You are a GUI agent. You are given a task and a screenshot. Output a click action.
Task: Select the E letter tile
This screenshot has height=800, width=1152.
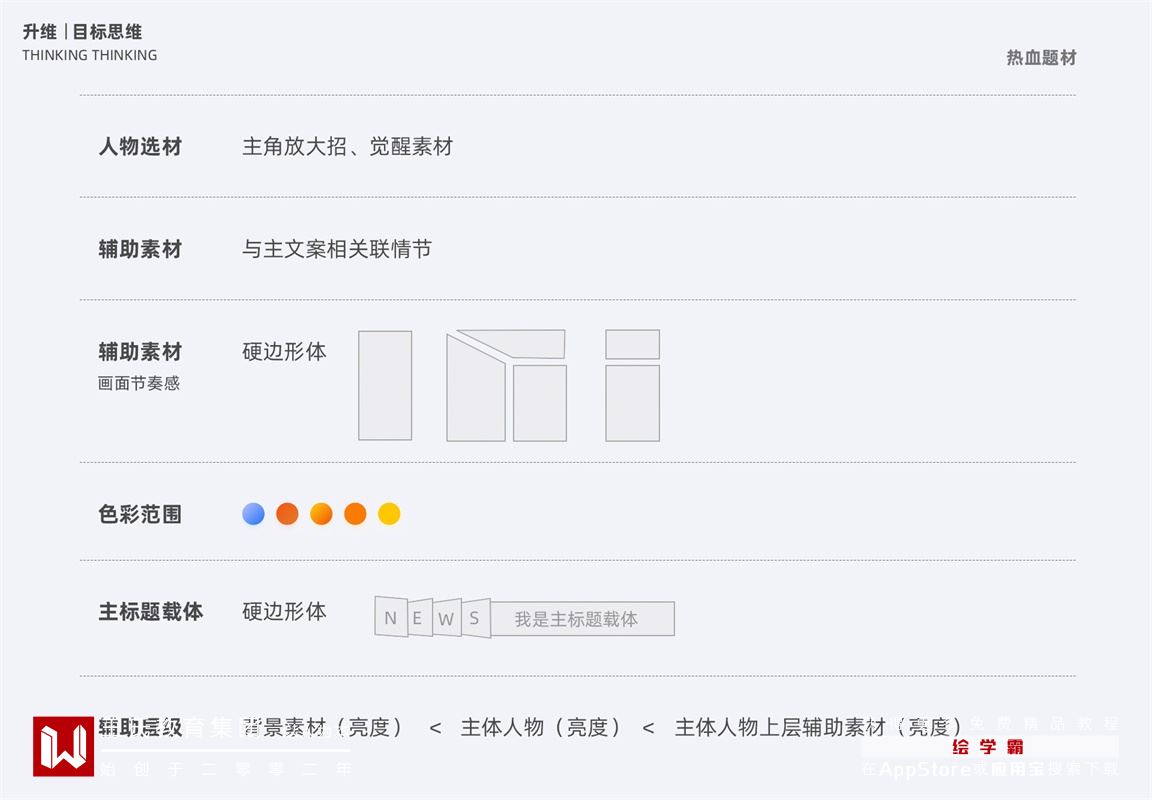tap(419, 618)
